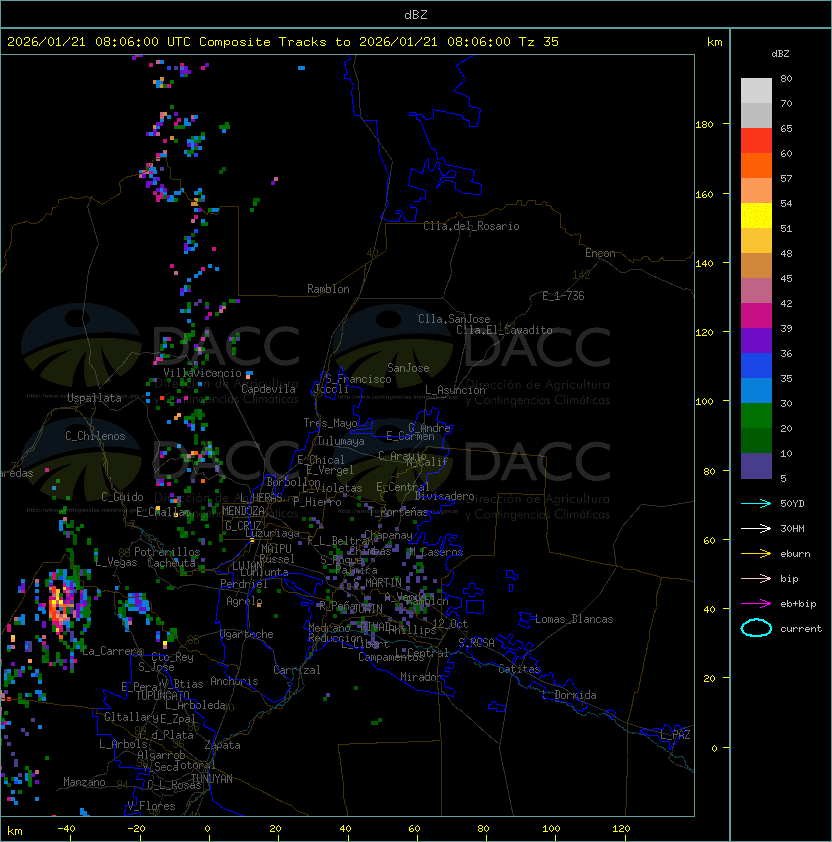
Task: Click the dBZ heading above color scale
Action: (x=780, y=54)
